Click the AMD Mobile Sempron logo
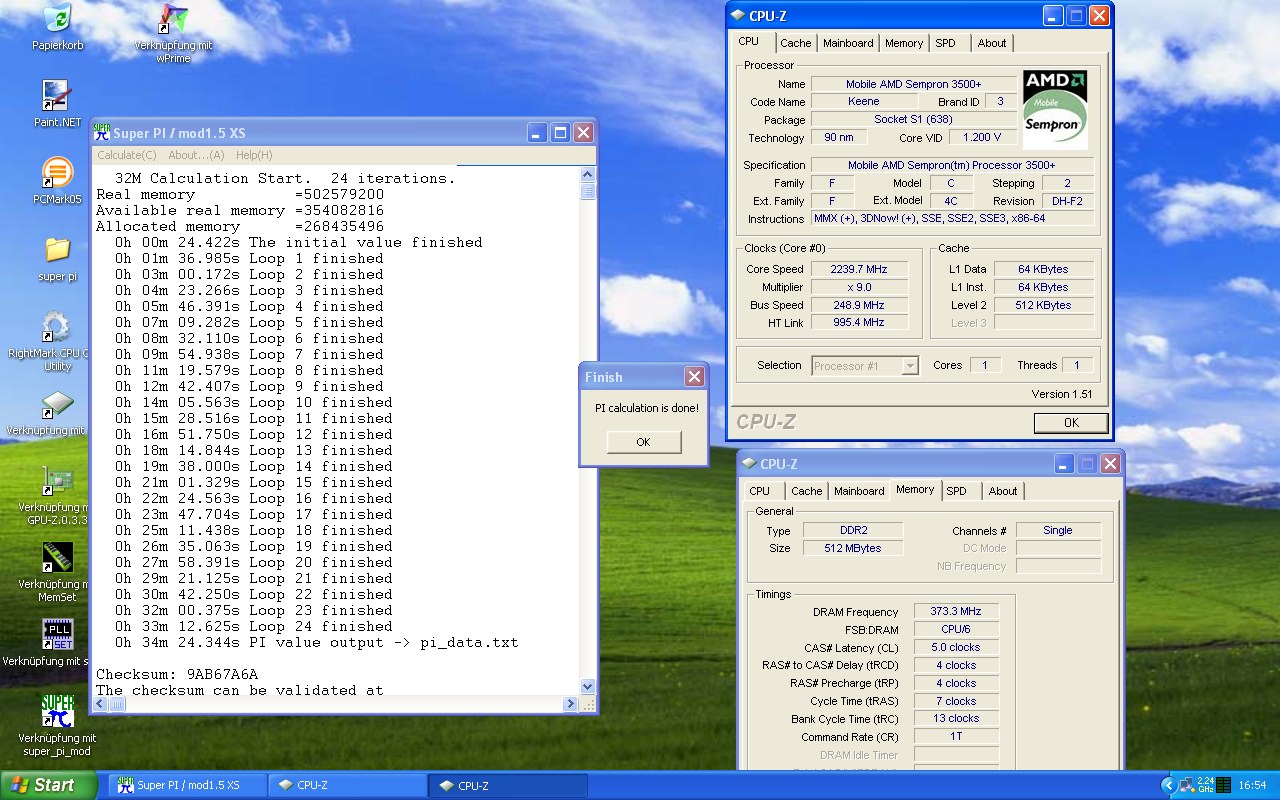 [x=1055, y=109]
